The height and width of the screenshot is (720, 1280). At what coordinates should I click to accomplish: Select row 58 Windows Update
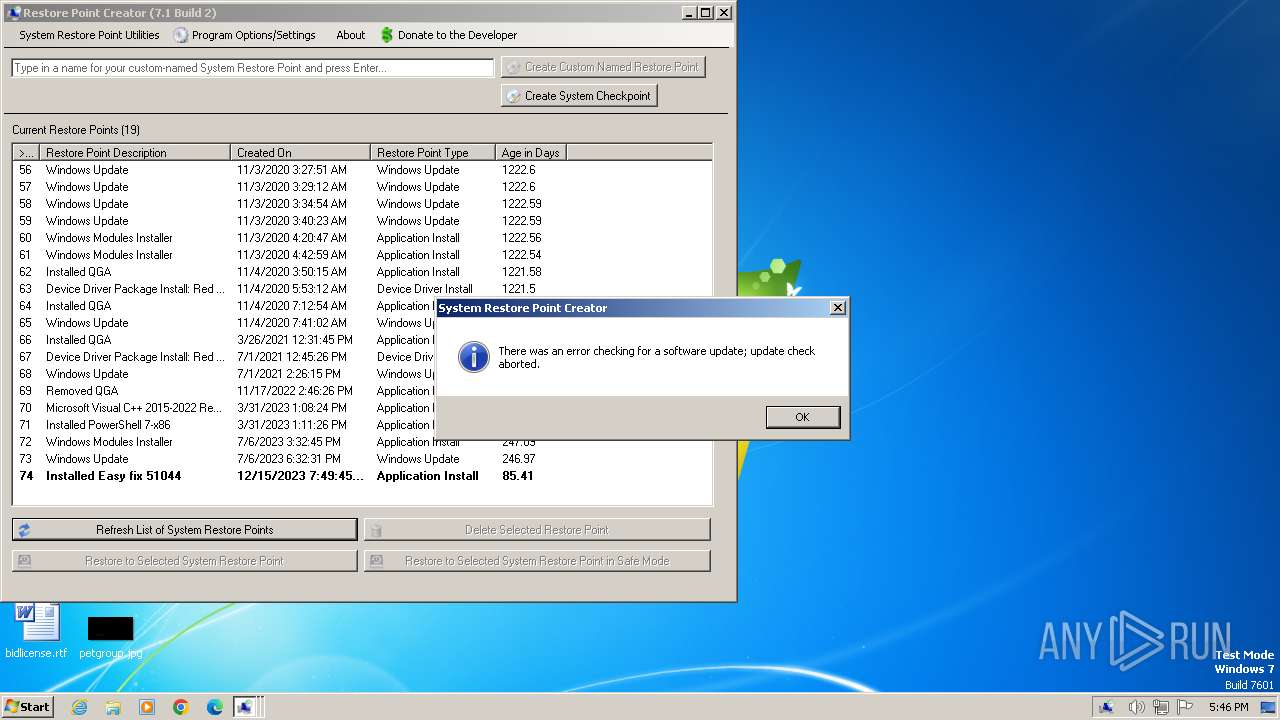click(x=362, y=204)
